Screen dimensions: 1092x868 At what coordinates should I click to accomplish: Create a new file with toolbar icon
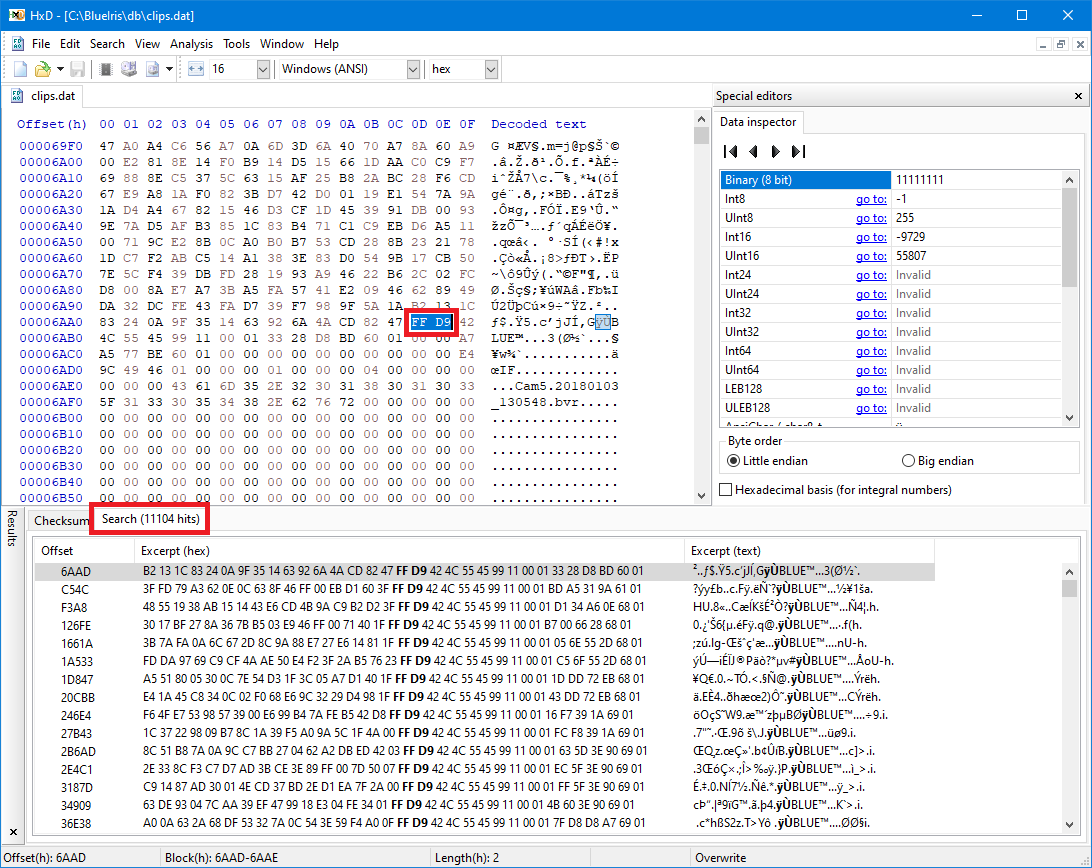coord(20,69)
